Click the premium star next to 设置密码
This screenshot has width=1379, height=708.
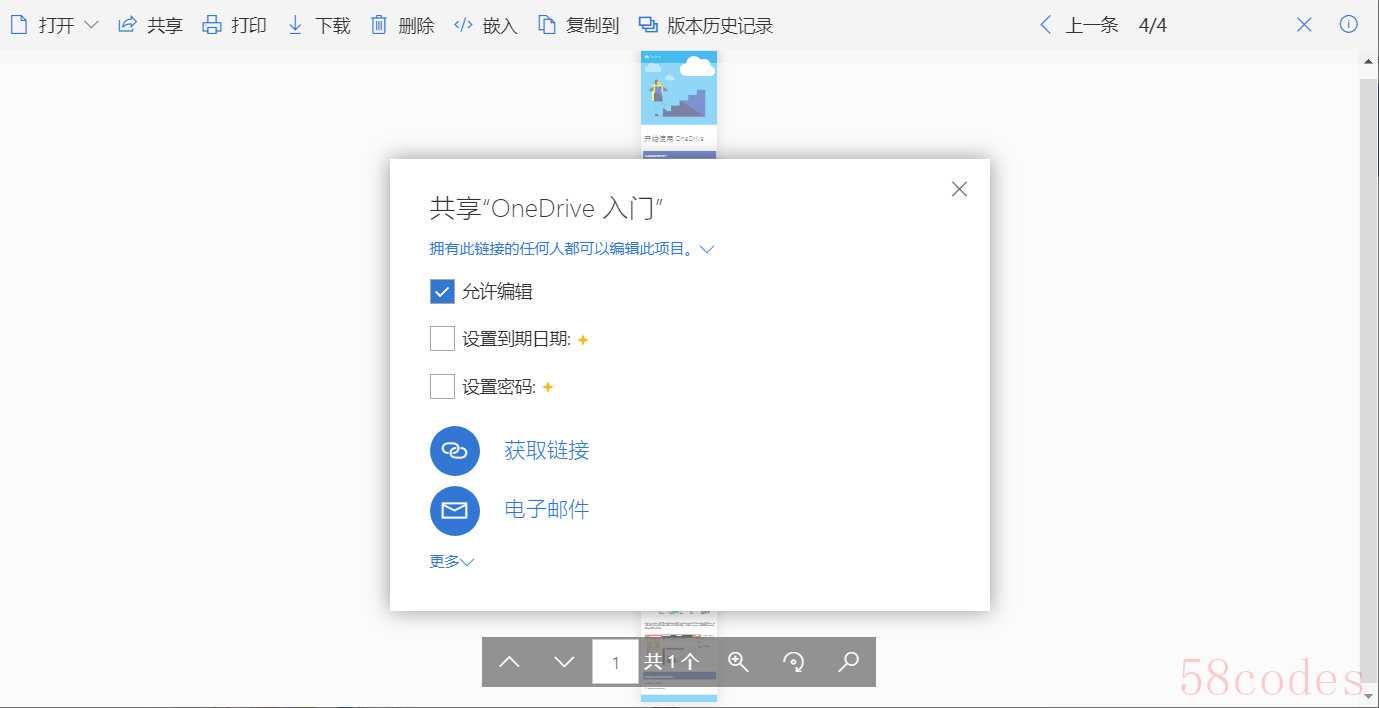point(548,387)
